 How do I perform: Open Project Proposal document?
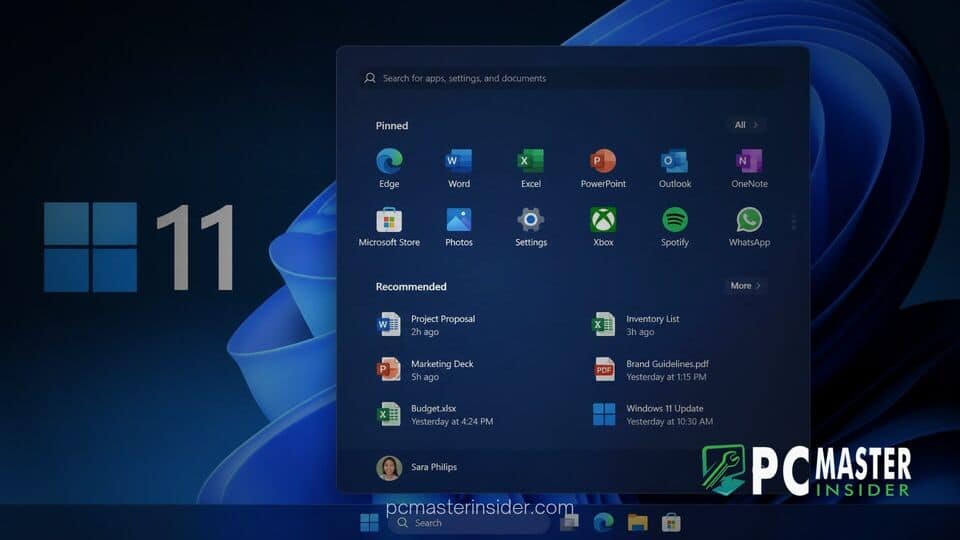426,324
